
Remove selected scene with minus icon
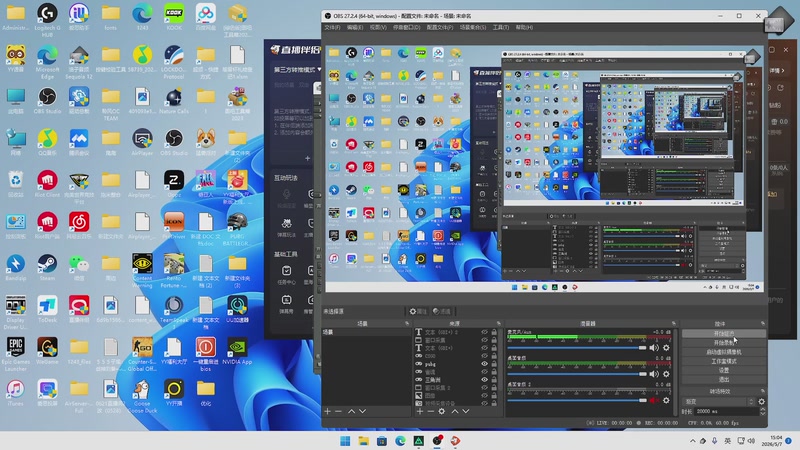click(x=338, y=411)
